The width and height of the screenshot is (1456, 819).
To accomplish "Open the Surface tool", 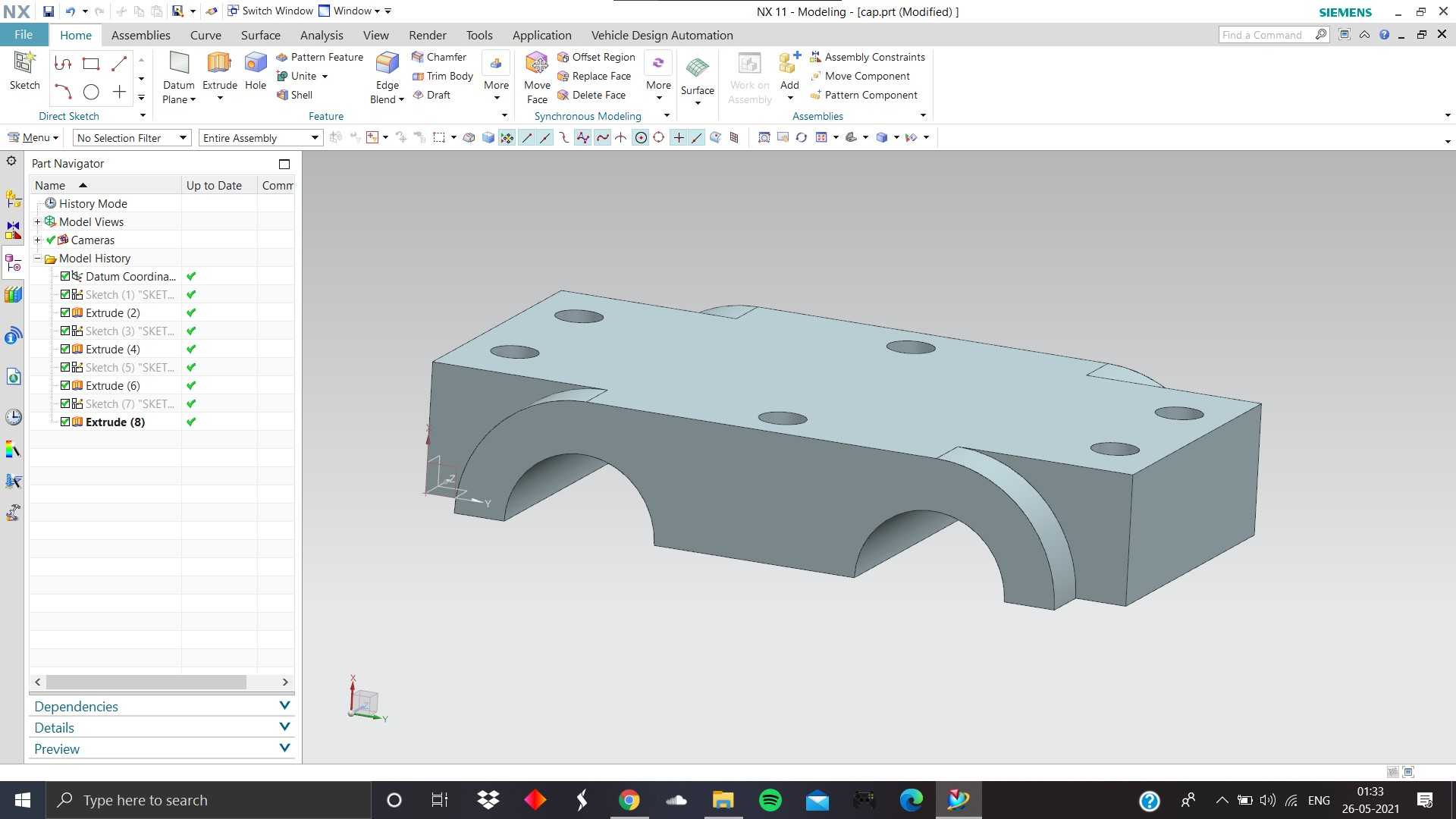I will click(698, 80).
